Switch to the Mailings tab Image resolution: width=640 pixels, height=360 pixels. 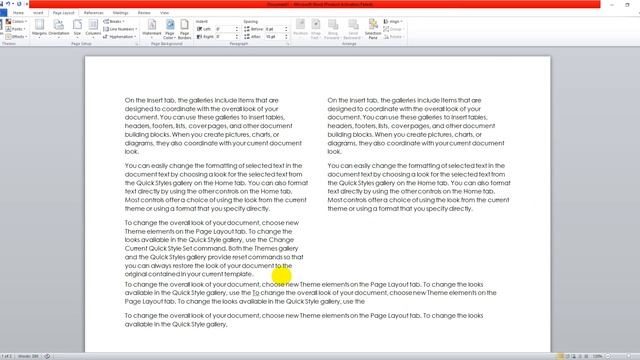pos(120,13)
